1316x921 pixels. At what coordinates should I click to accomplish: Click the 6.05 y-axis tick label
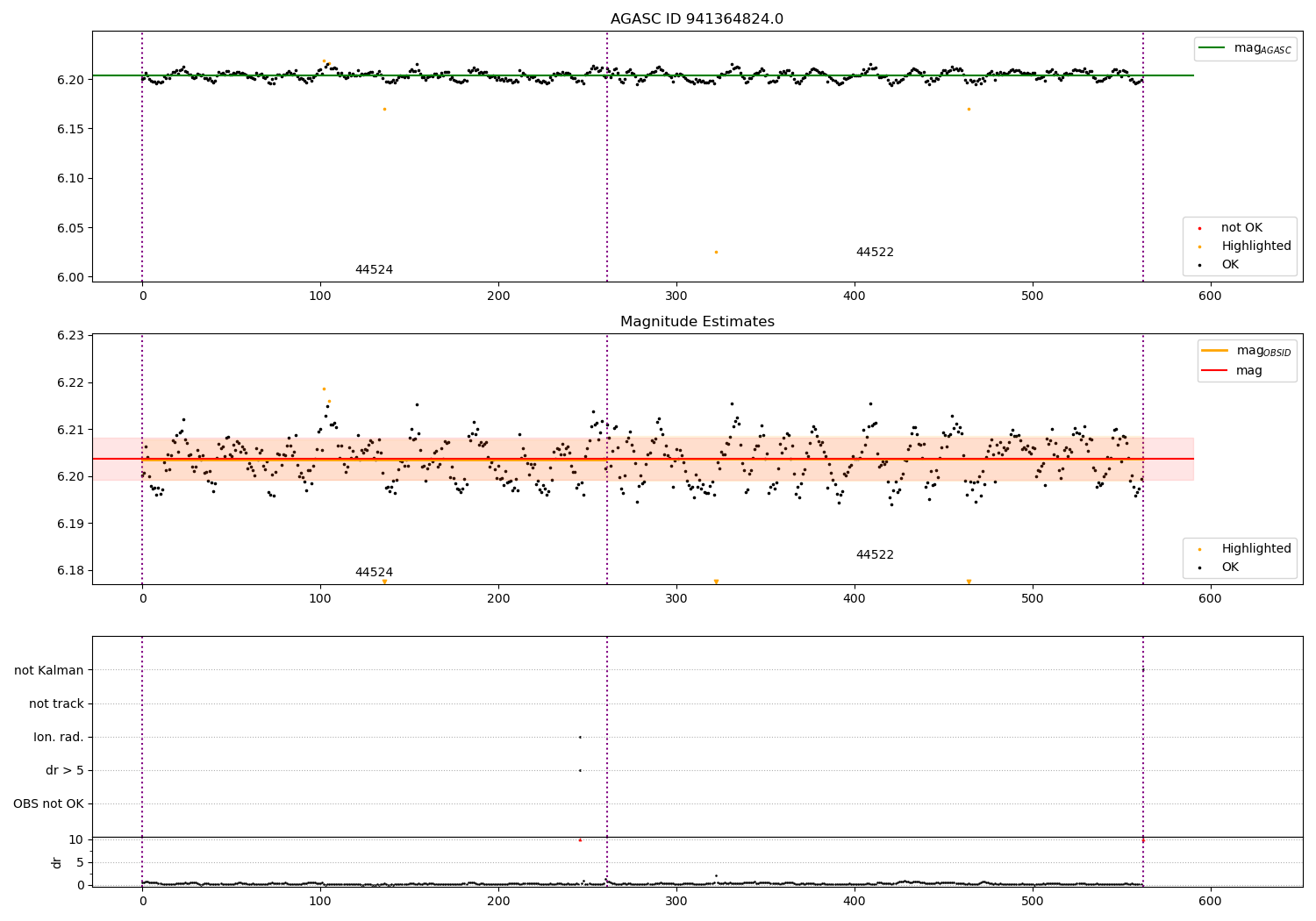(x=70, y=228)
